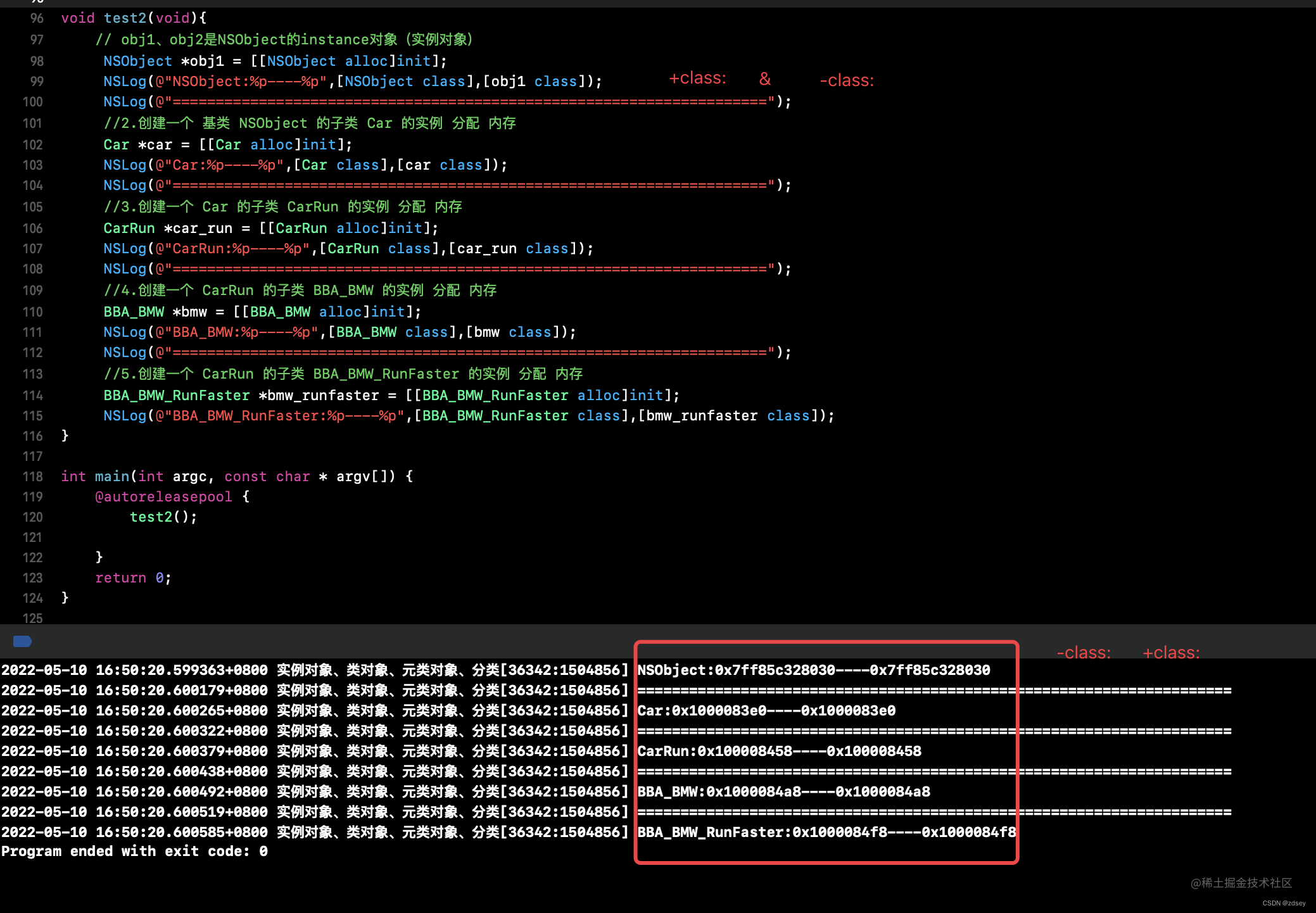Viewport: 1316px width, 913px height.
Task: Toggle the blue breakpoints activation icon
Action: click(x=22, y=641)
